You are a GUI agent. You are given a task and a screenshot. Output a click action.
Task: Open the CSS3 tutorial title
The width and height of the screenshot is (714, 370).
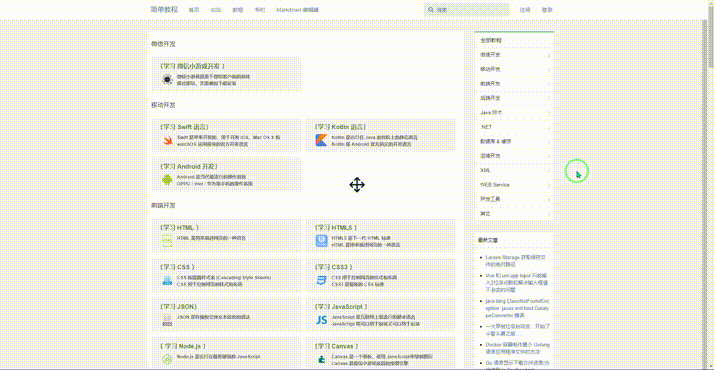tap(333, 267)
